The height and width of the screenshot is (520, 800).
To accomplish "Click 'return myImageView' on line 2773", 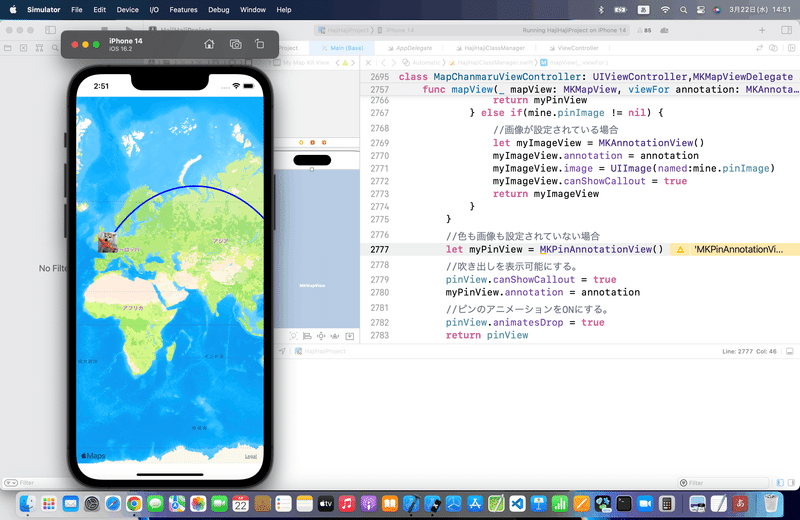I will click(x=545, y=194).
